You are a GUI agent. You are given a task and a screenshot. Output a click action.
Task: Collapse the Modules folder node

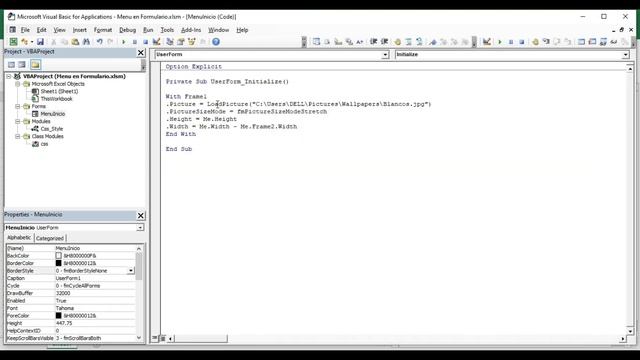click(x=18, y=121)
